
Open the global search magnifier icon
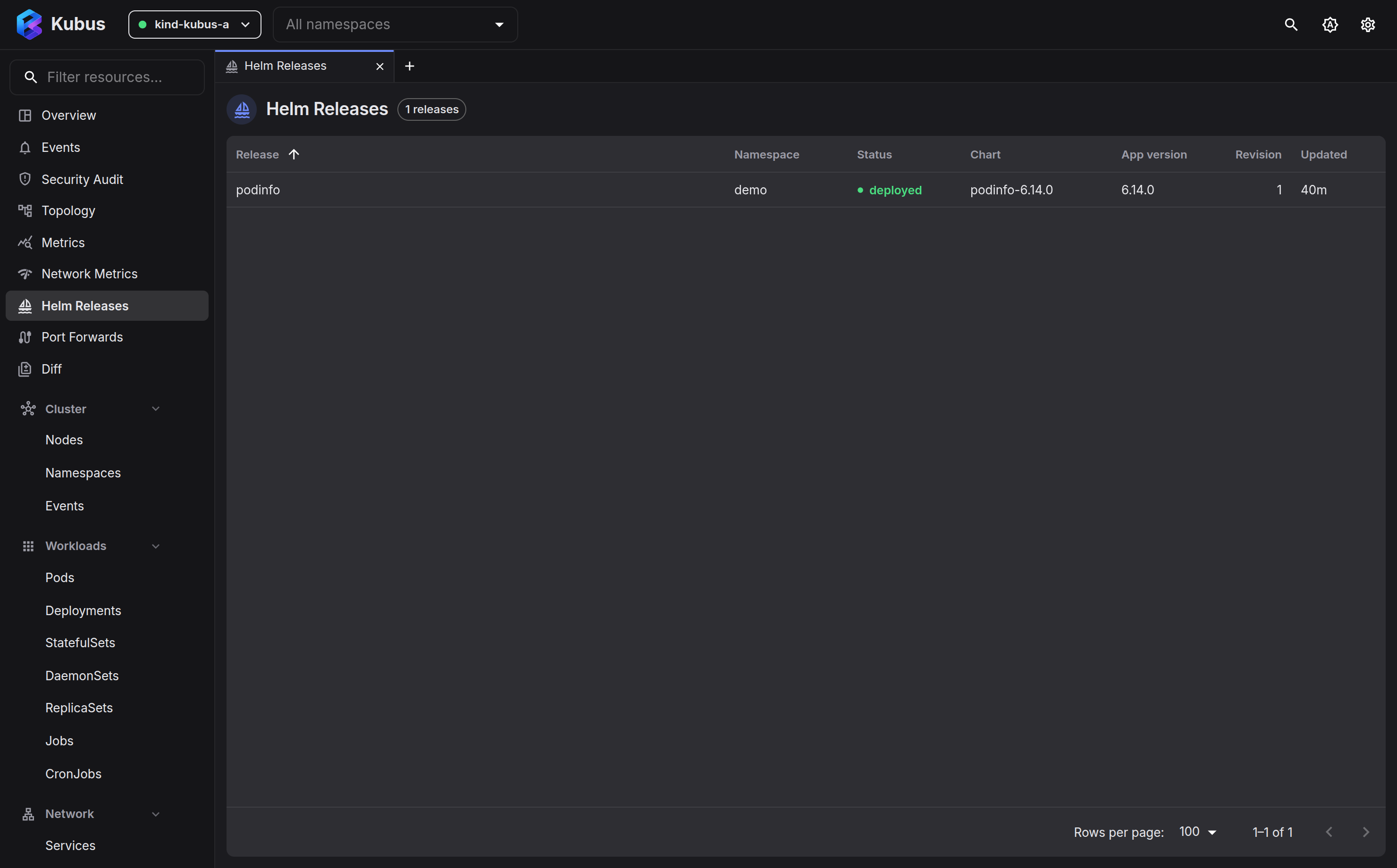[1291, 25]
